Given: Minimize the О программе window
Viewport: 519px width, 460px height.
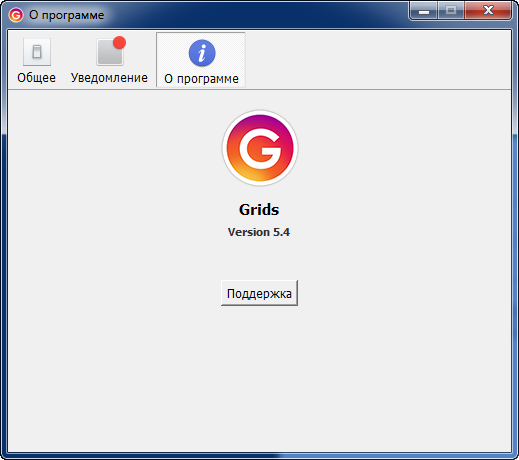Looking at the screenshot, I should [x=424, y=11].
